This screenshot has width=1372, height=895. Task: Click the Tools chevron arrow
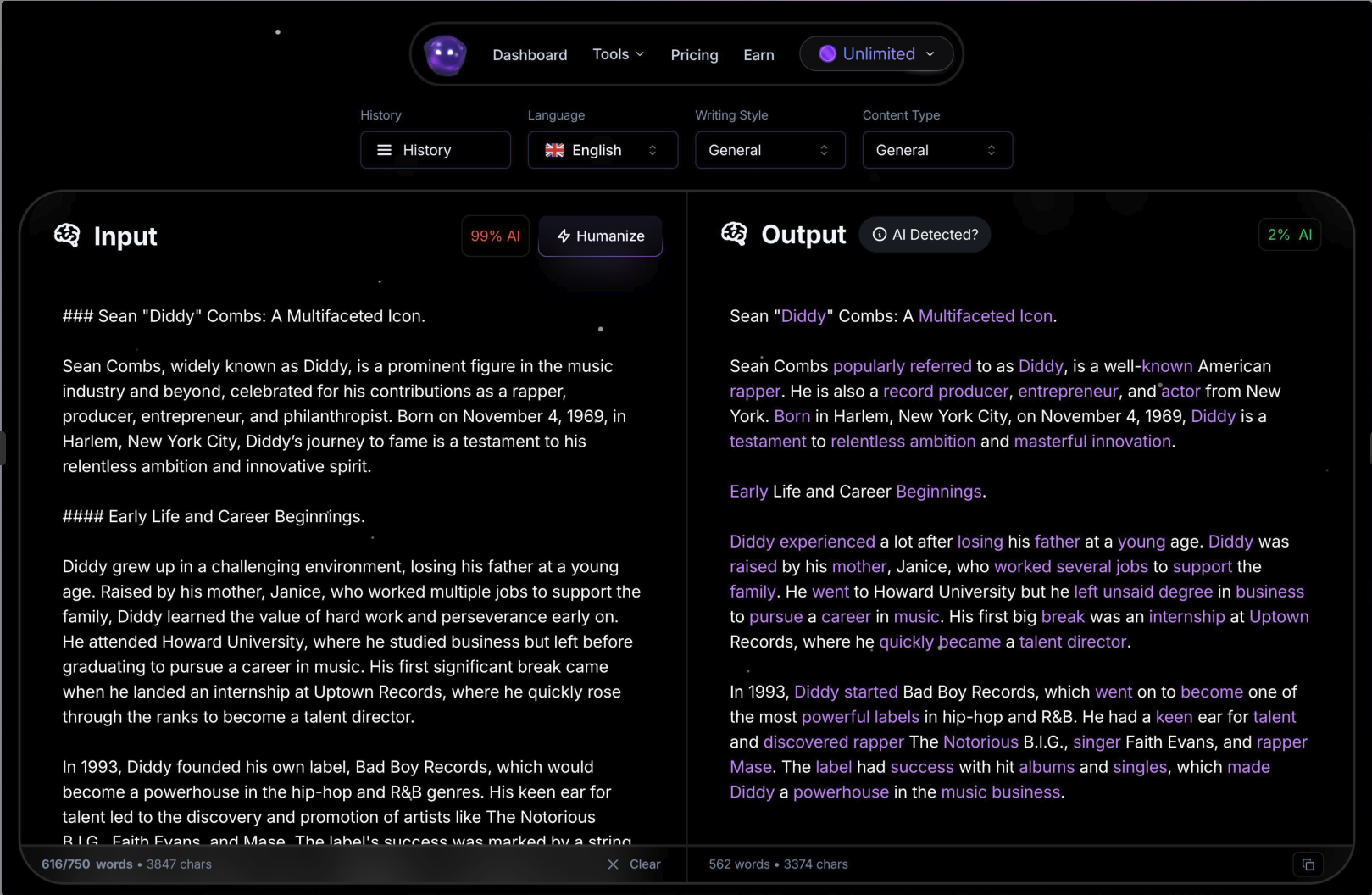(x=640, y=54)
